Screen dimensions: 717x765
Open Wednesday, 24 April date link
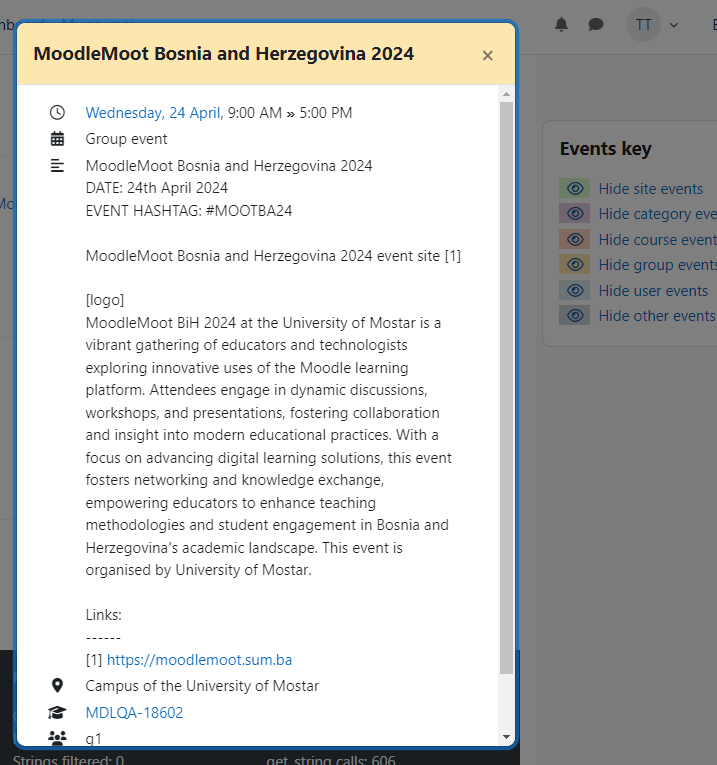pyautogui.click(x=153, y=113)
